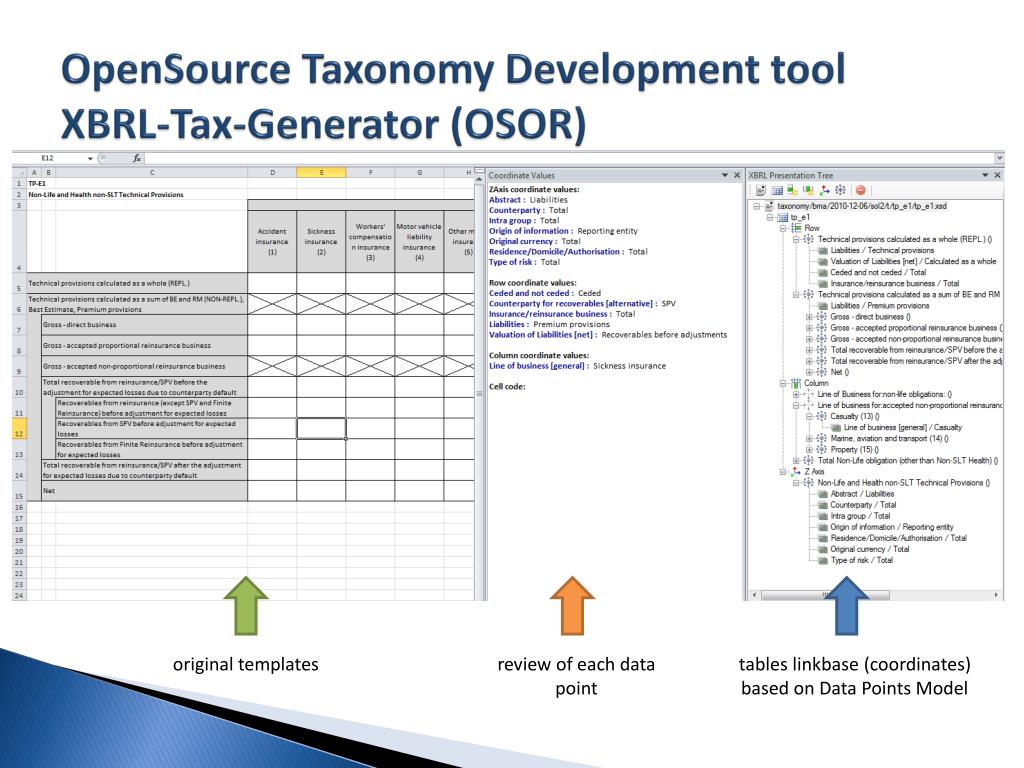Screen dimensions: 1024x768
Task: Collapse the Casualty (13) node
Action: tap(809, 417)
